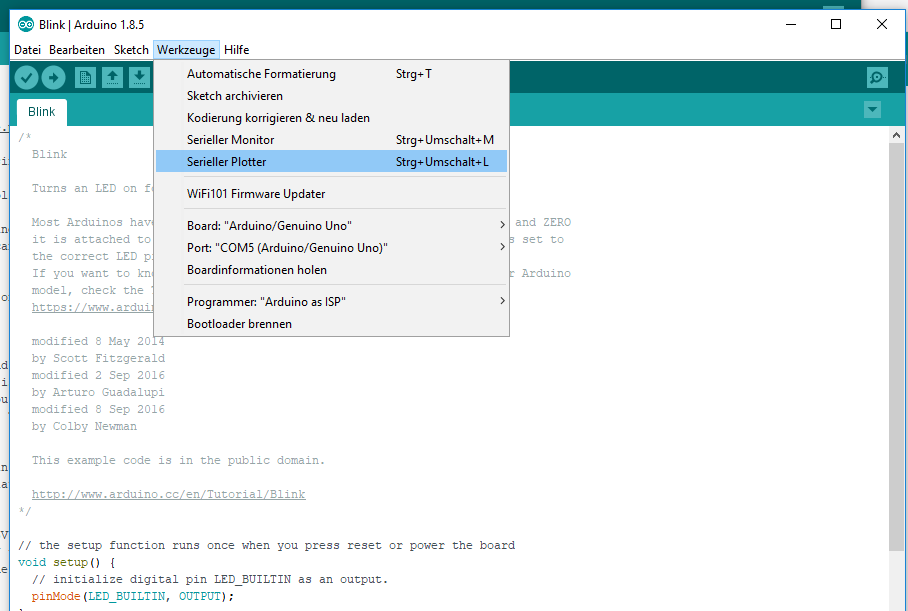Open Serieller Monitor from the menu

(331, 140)
